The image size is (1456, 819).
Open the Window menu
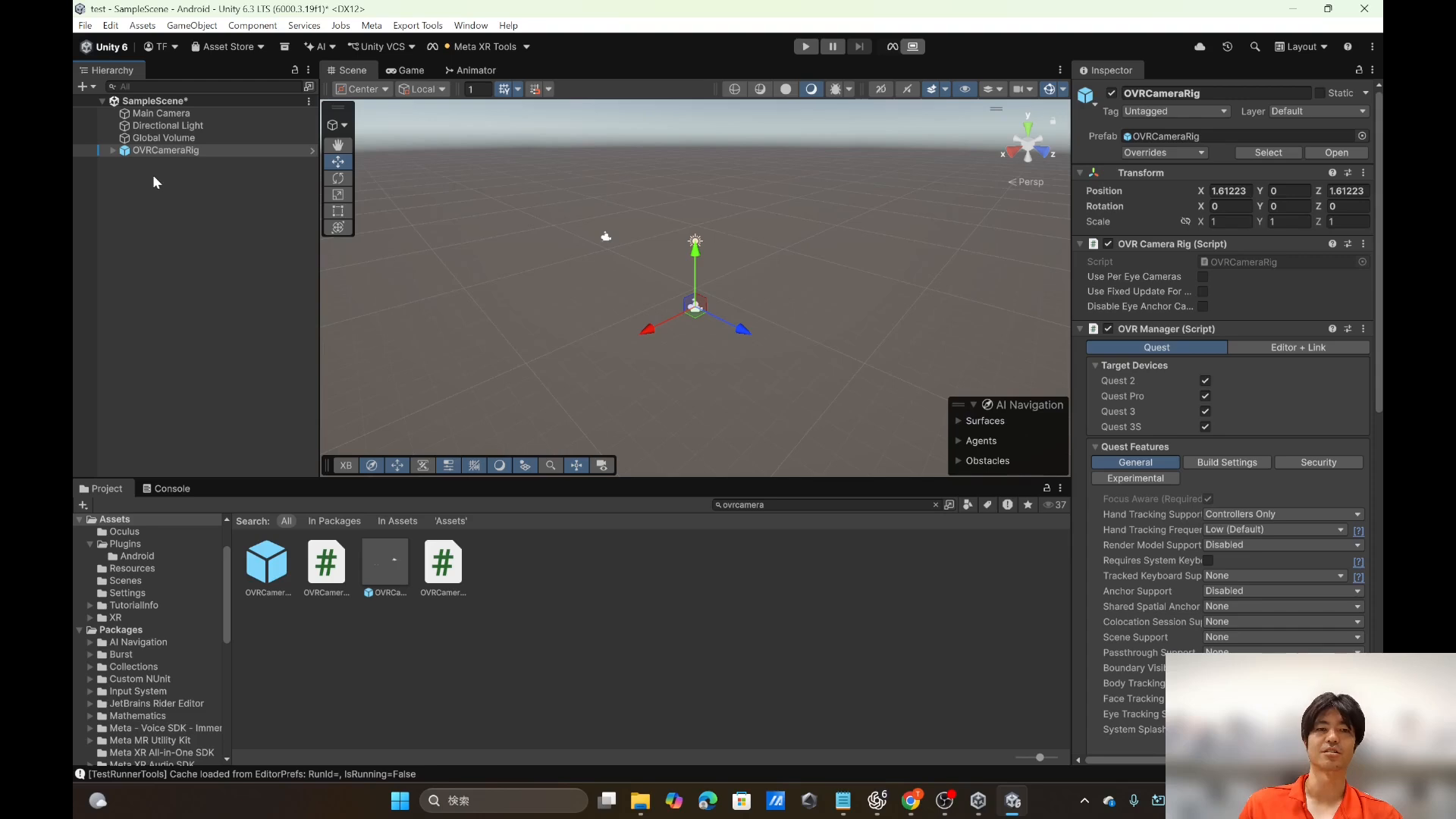pos(470,26)
